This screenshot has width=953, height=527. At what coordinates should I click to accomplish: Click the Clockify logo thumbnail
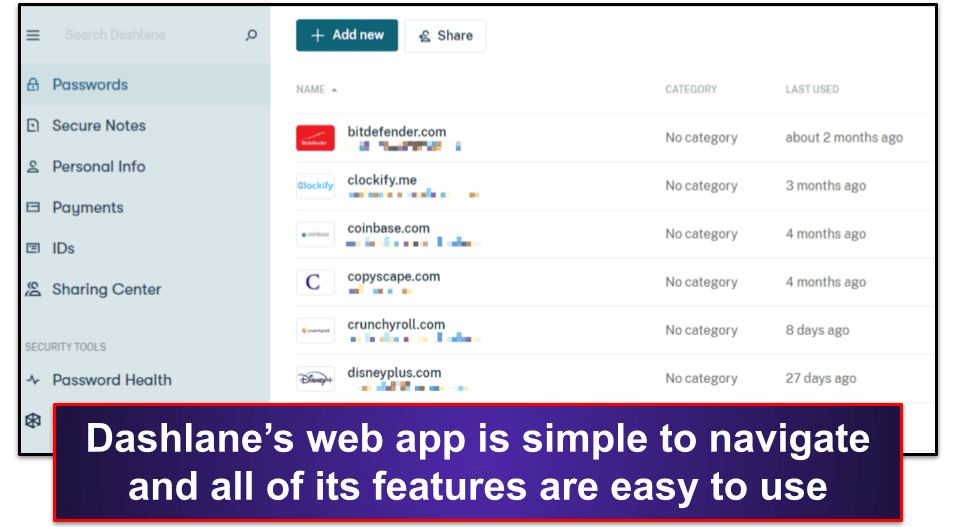tap(315, 186)
